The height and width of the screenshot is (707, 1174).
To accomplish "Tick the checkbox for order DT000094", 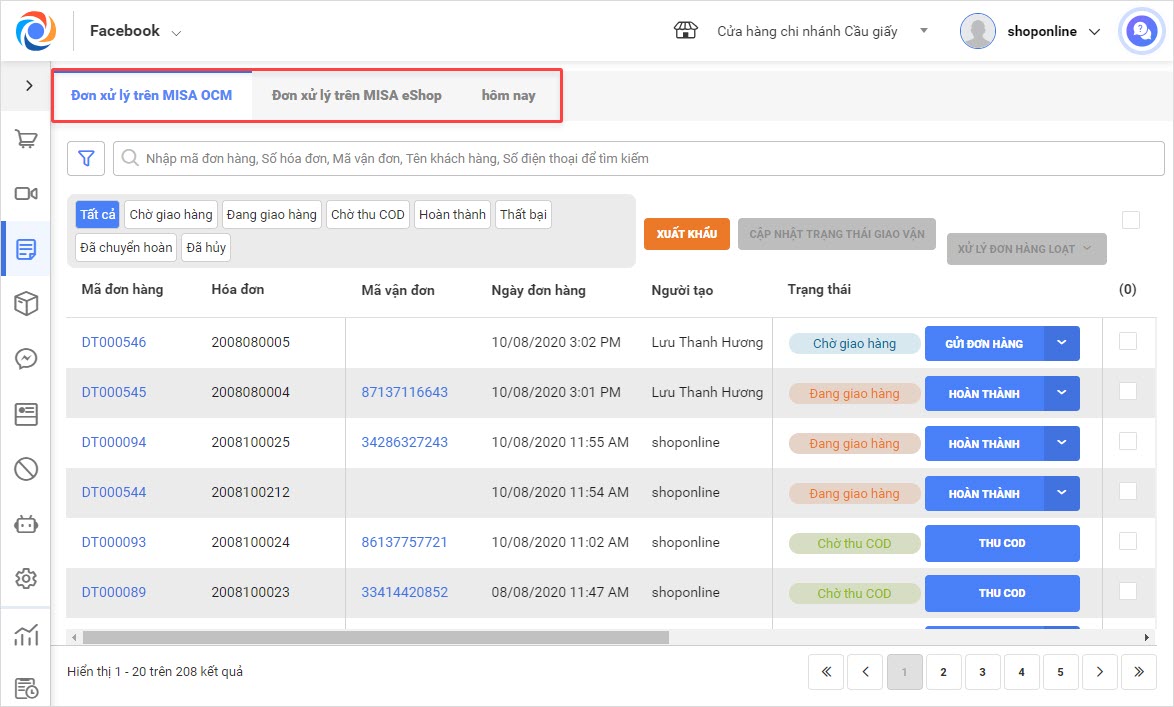I will click(x=1127, y=441).
